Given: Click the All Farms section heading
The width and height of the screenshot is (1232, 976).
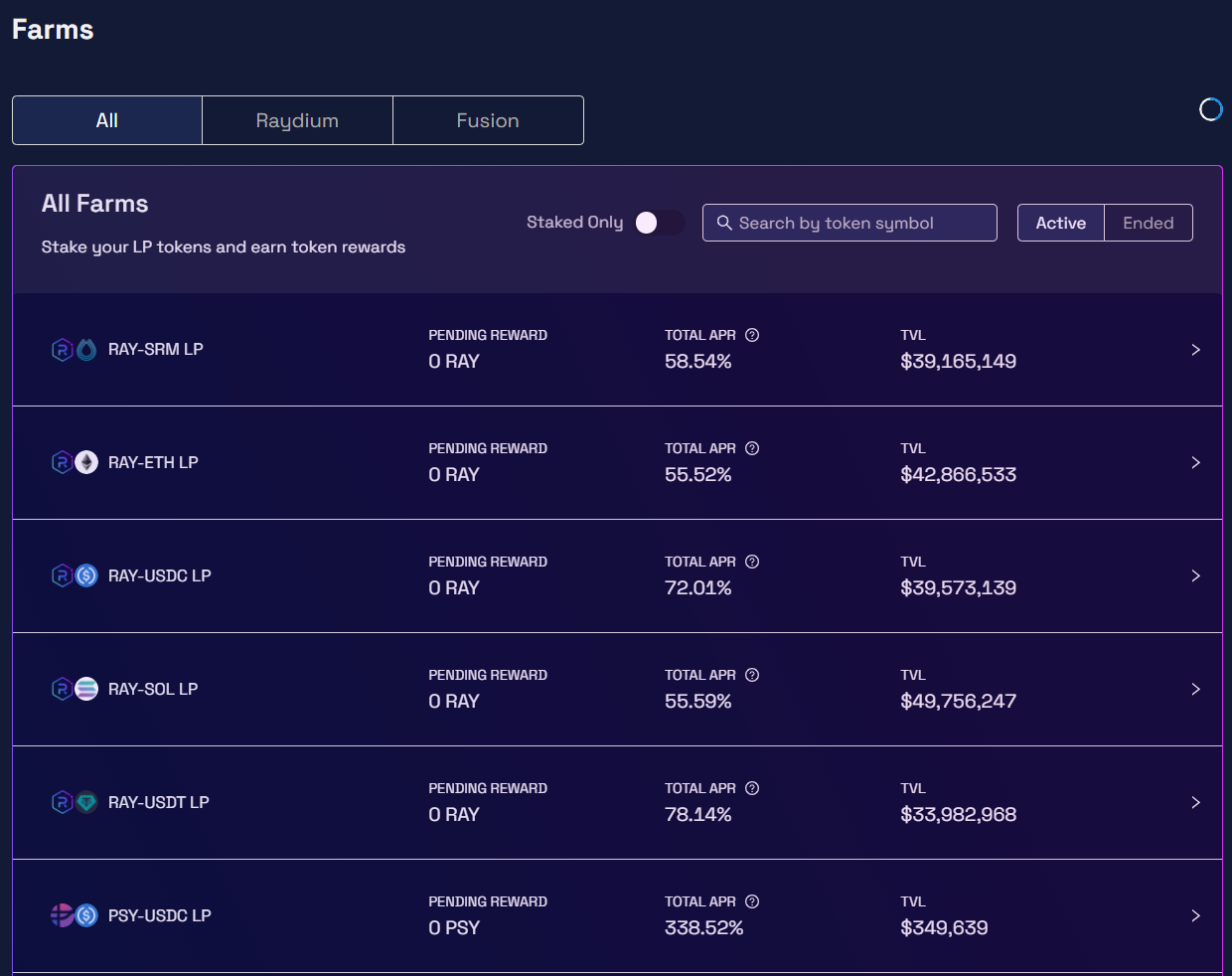Looking at the screenshot, I should pos(95,204).
